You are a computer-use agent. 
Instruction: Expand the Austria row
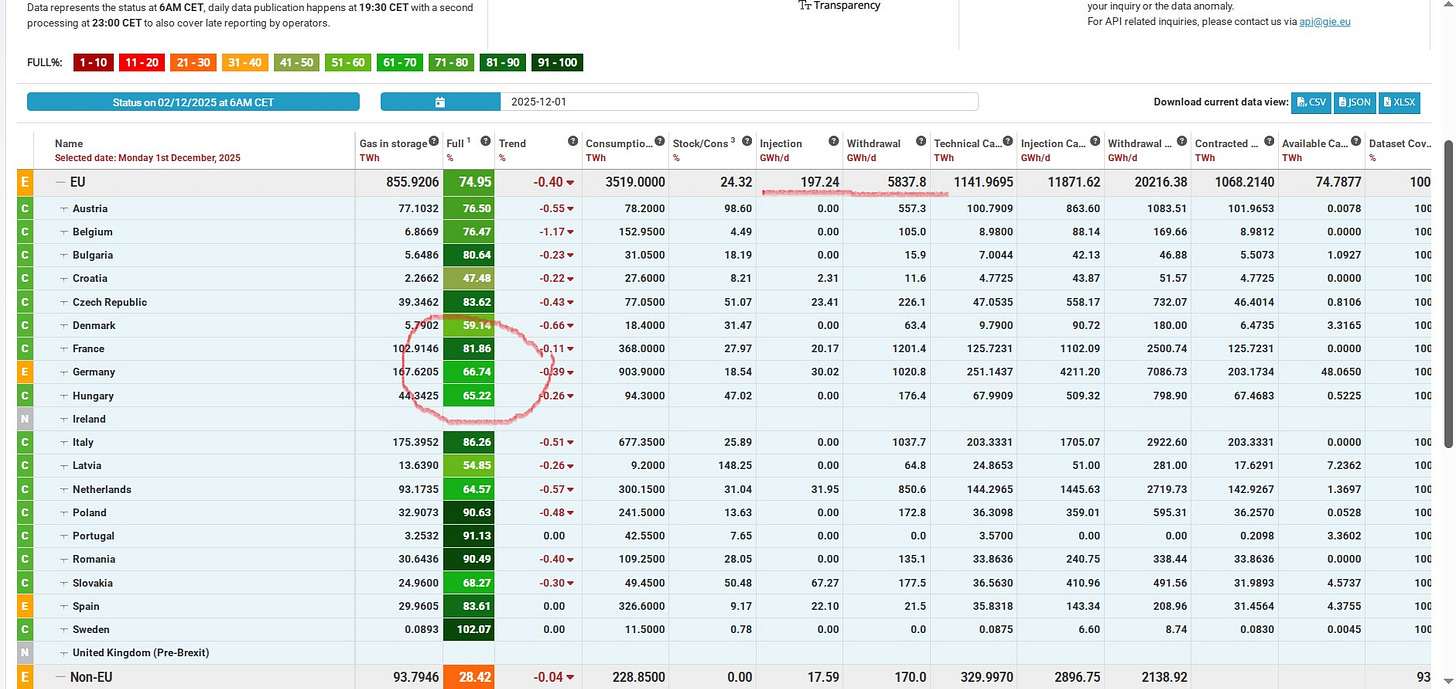click(x=64, y=209)
